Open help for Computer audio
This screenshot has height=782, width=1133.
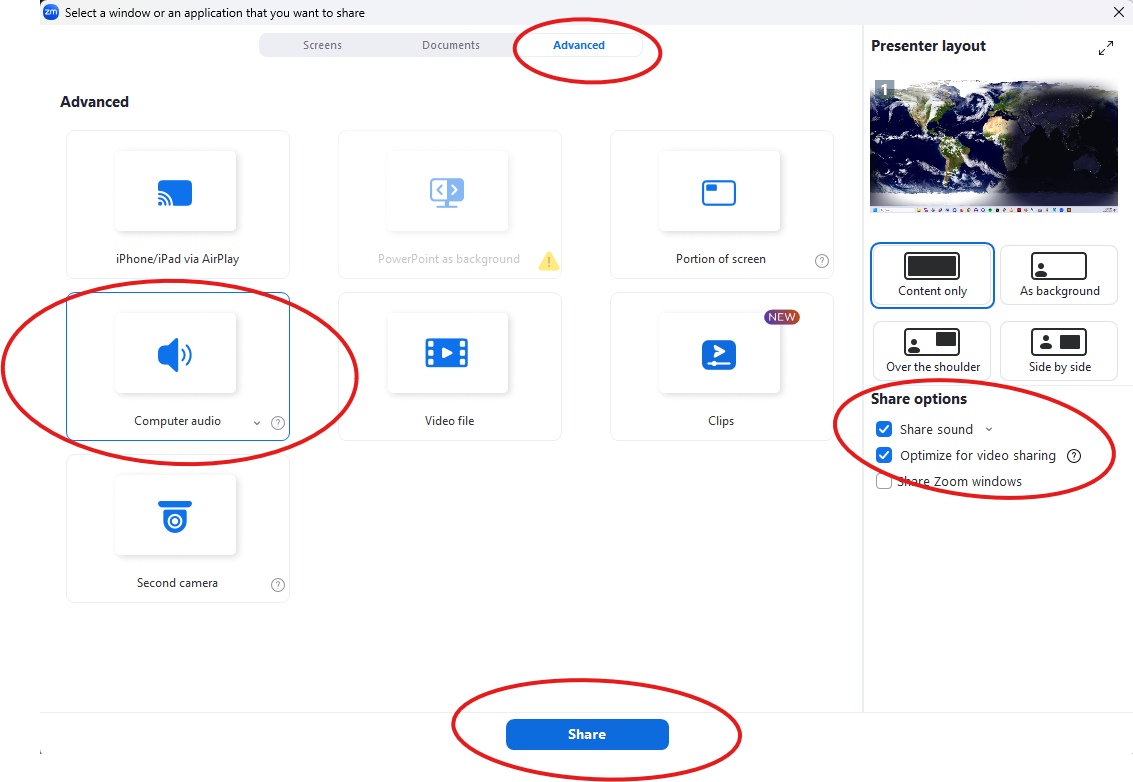click(x=277, y=423)
